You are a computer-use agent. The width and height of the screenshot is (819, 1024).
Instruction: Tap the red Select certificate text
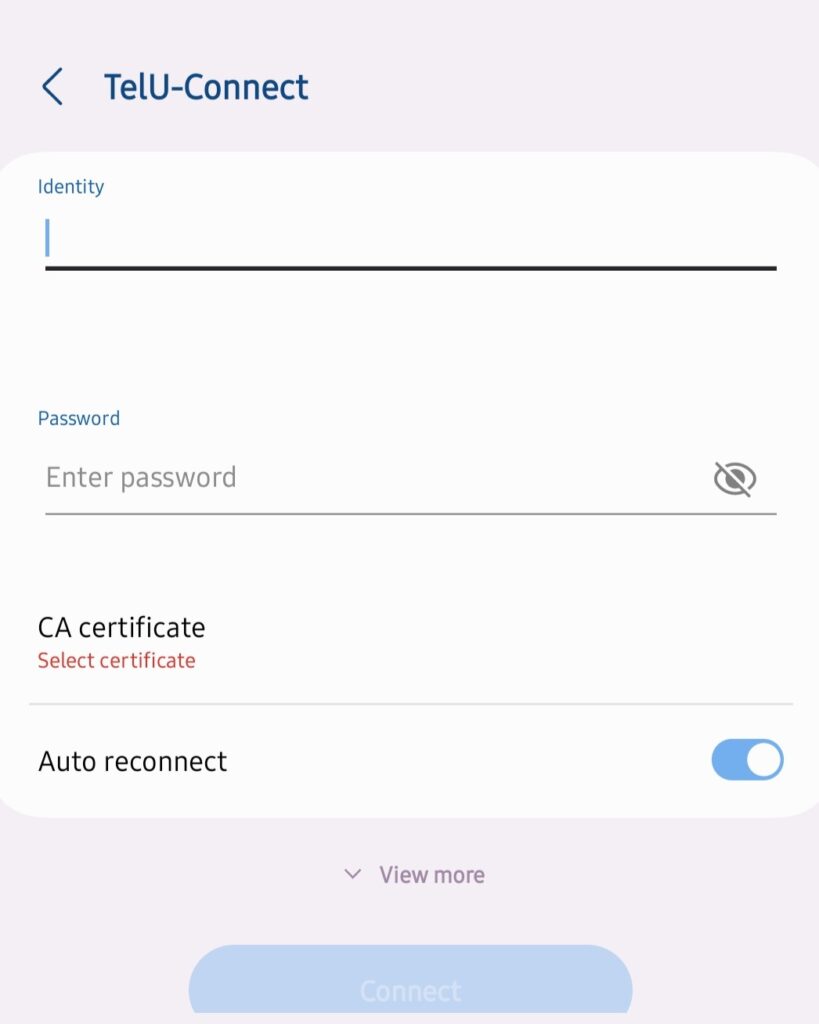[116, 660]
